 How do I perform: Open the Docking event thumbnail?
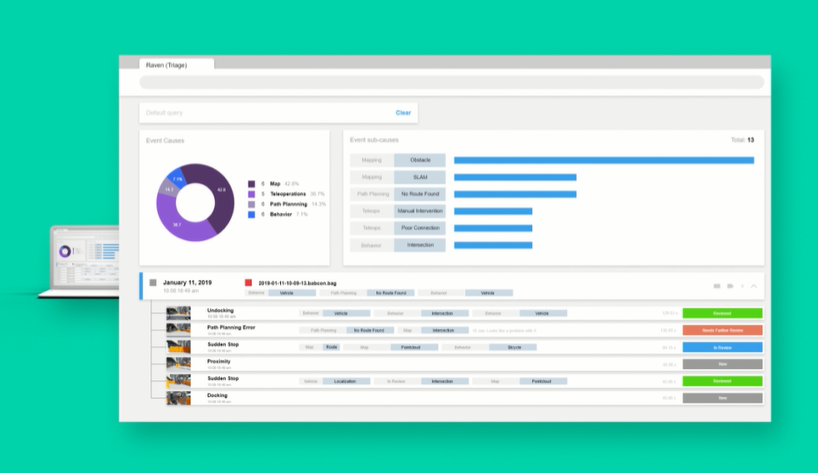(178, 397)
